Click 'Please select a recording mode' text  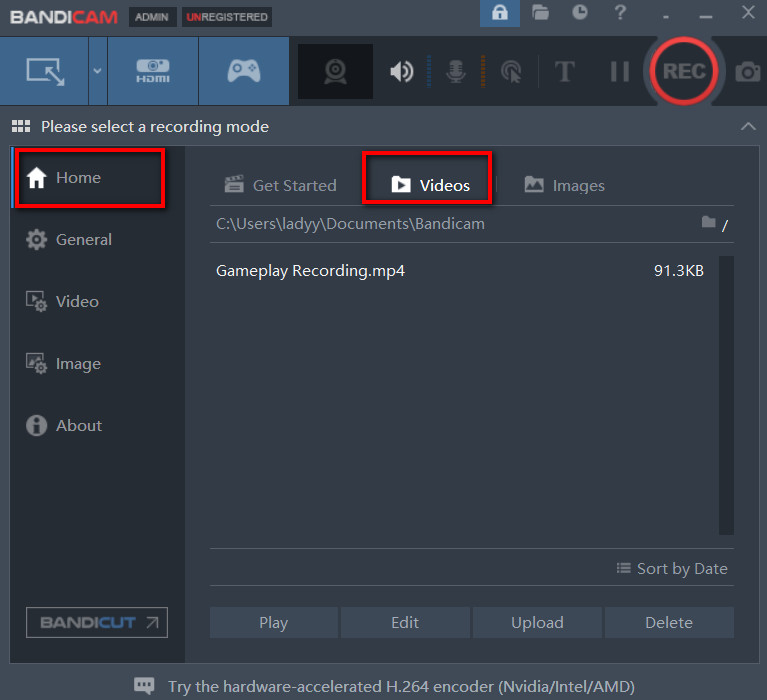pyautogui.click(x=155, y=127)
